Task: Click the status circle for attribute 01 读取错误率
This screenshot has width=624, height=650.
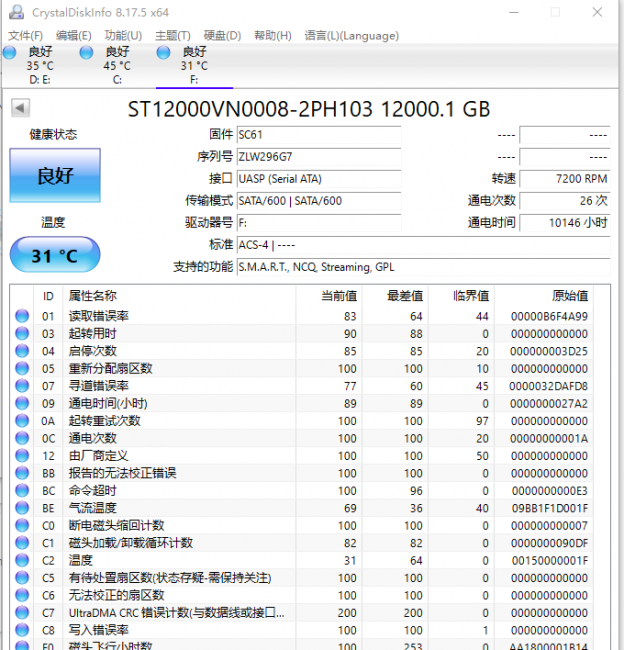Action: [x=22, y=316]
